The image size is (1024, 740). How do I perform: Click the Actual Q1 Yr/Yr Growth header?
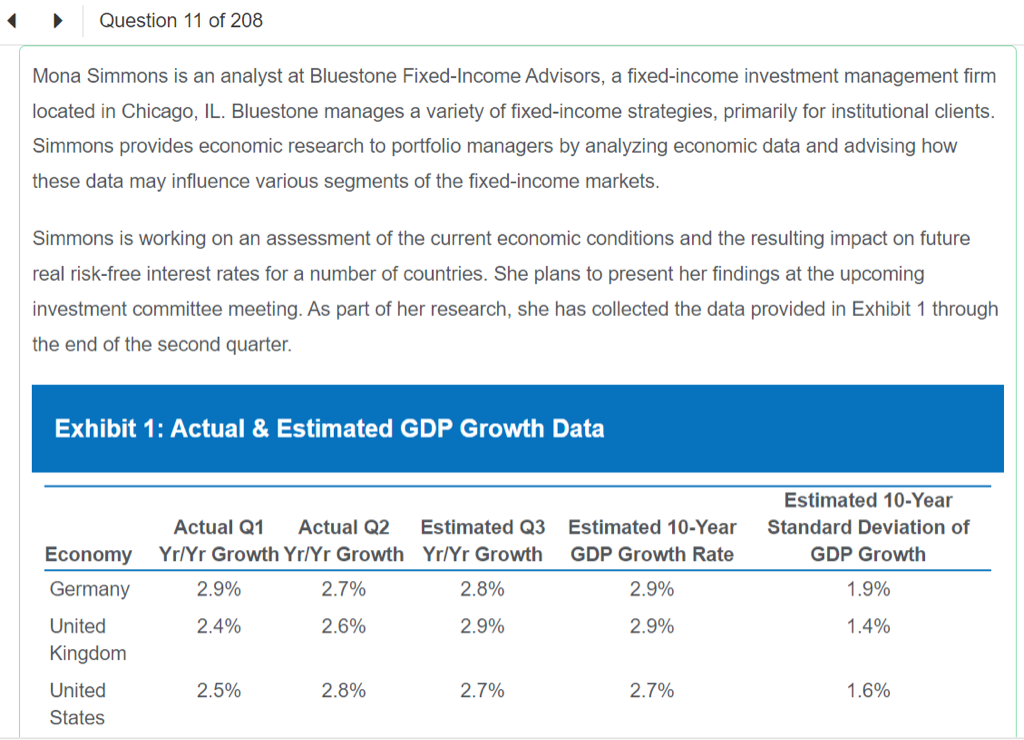219,540
